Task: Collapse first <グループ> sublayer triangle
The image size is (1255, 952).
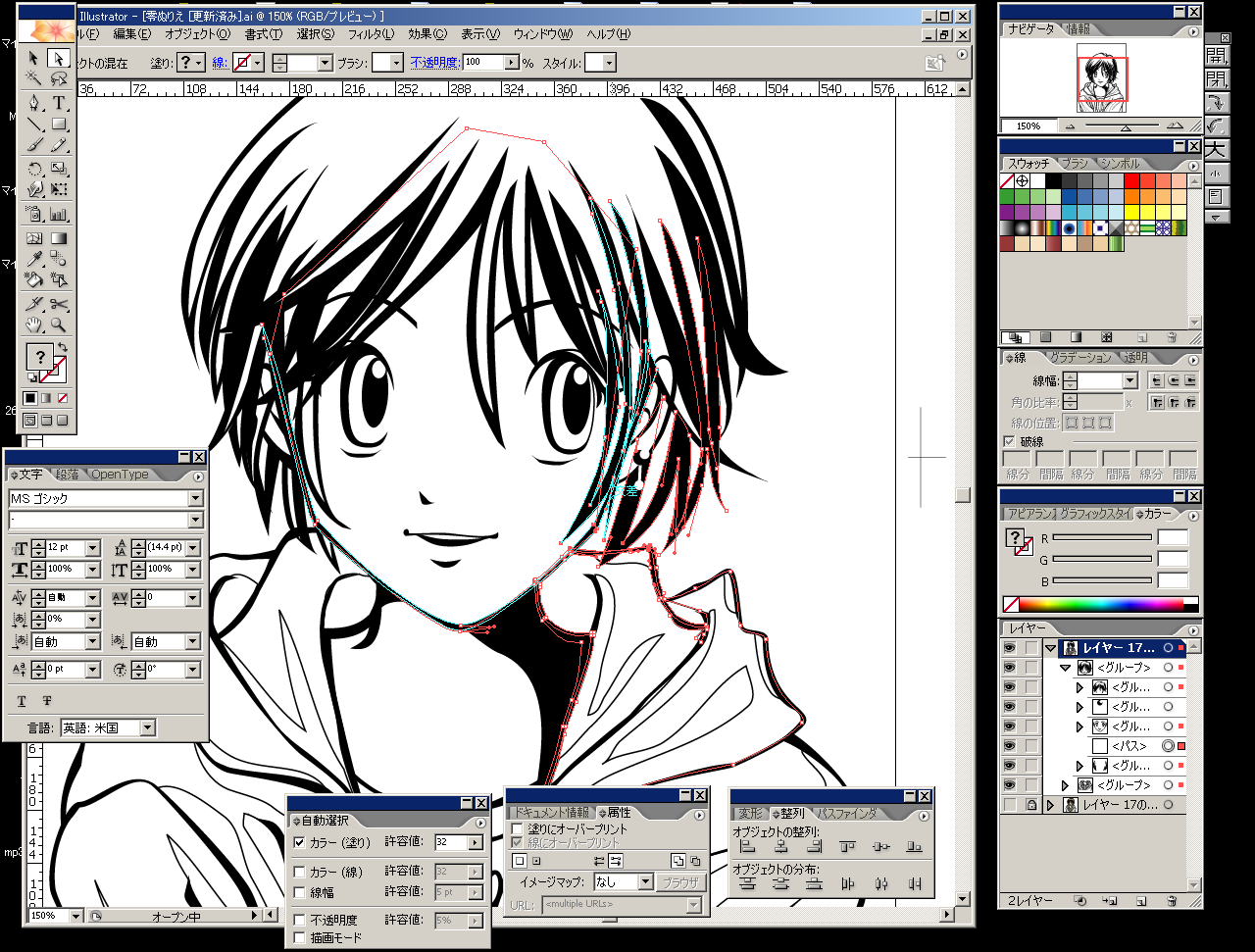Action: (1066, 668)
